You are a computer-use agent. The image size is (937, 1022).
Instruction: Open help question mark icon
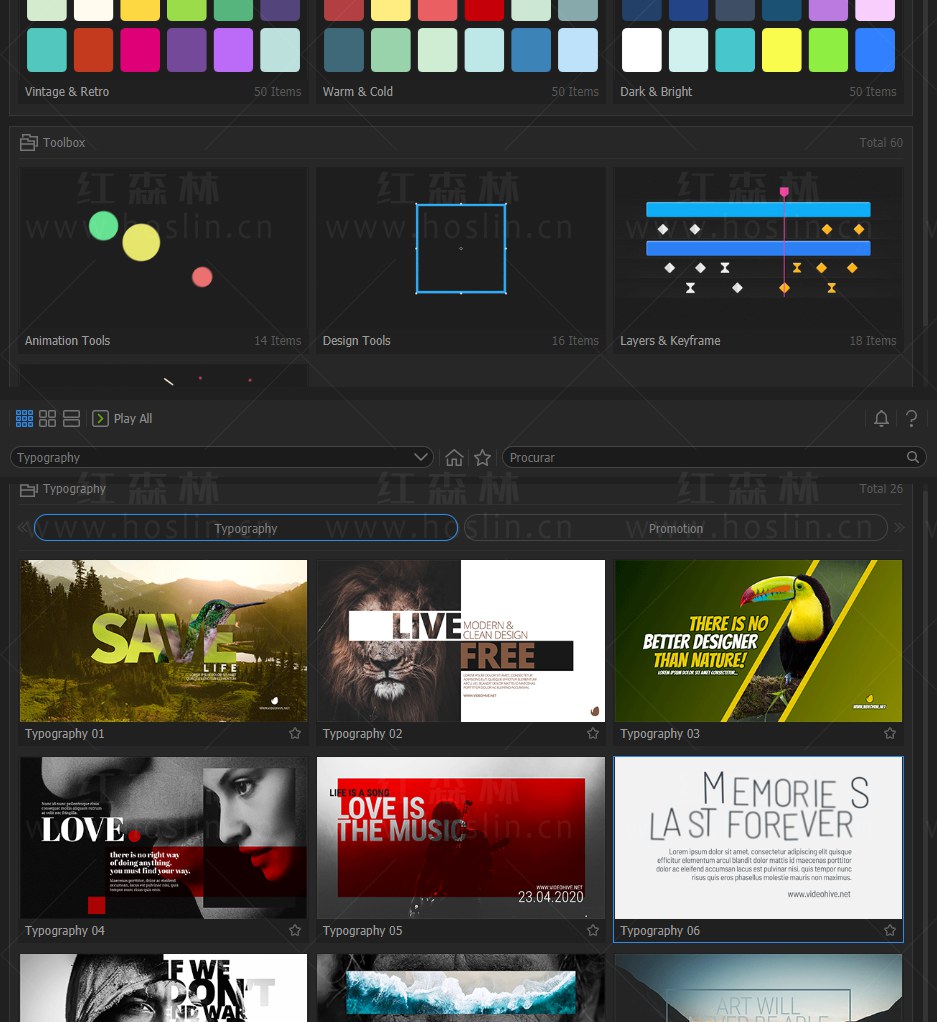[912, 418]
